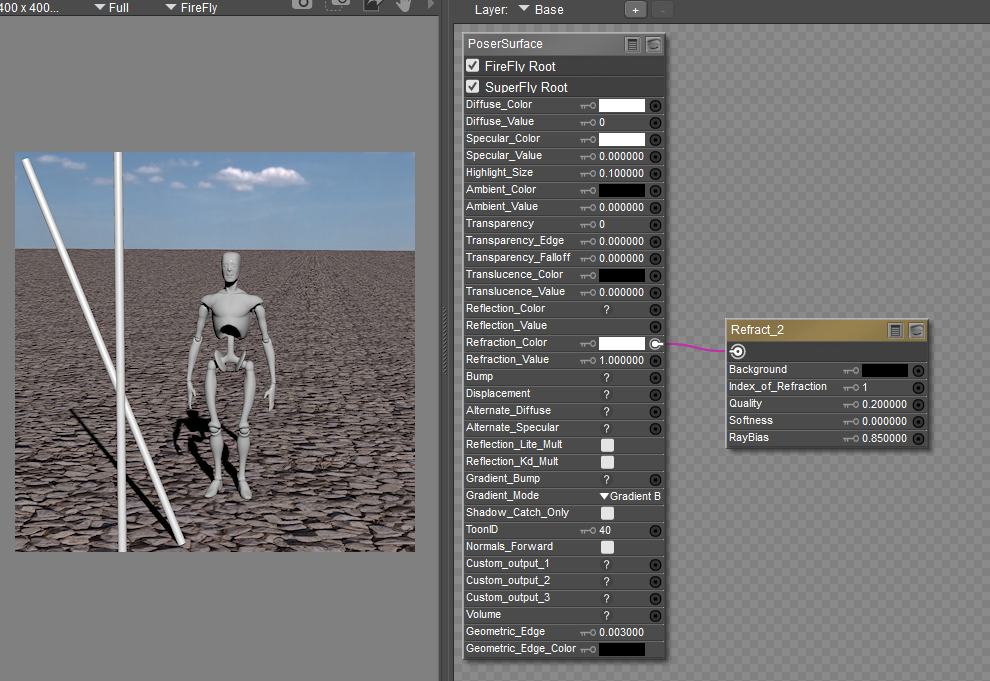
Task: Open the Layer Base dropdown
Action: 541,10
